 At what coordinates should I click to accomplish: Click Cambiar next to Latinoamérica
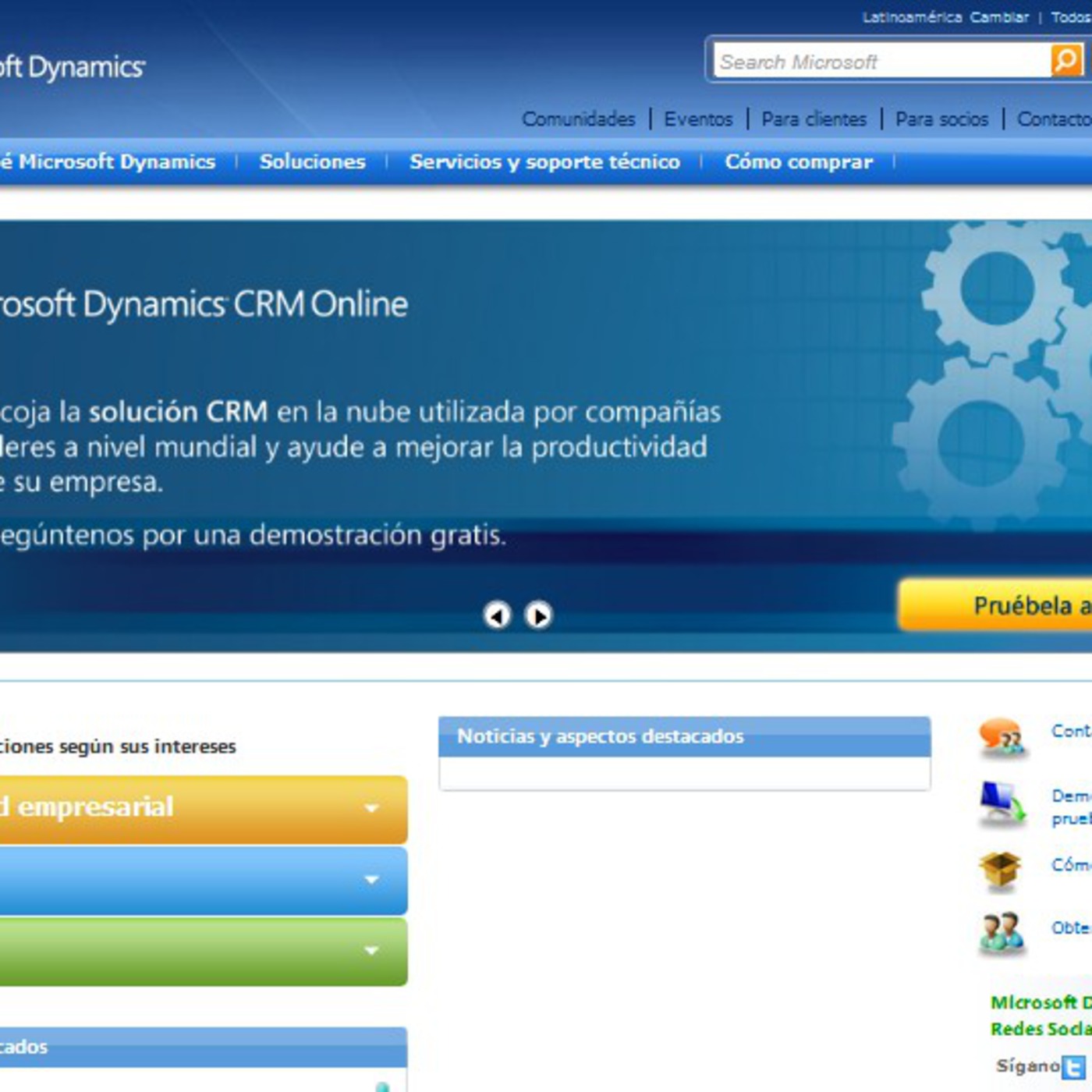(x=999, y=17)
